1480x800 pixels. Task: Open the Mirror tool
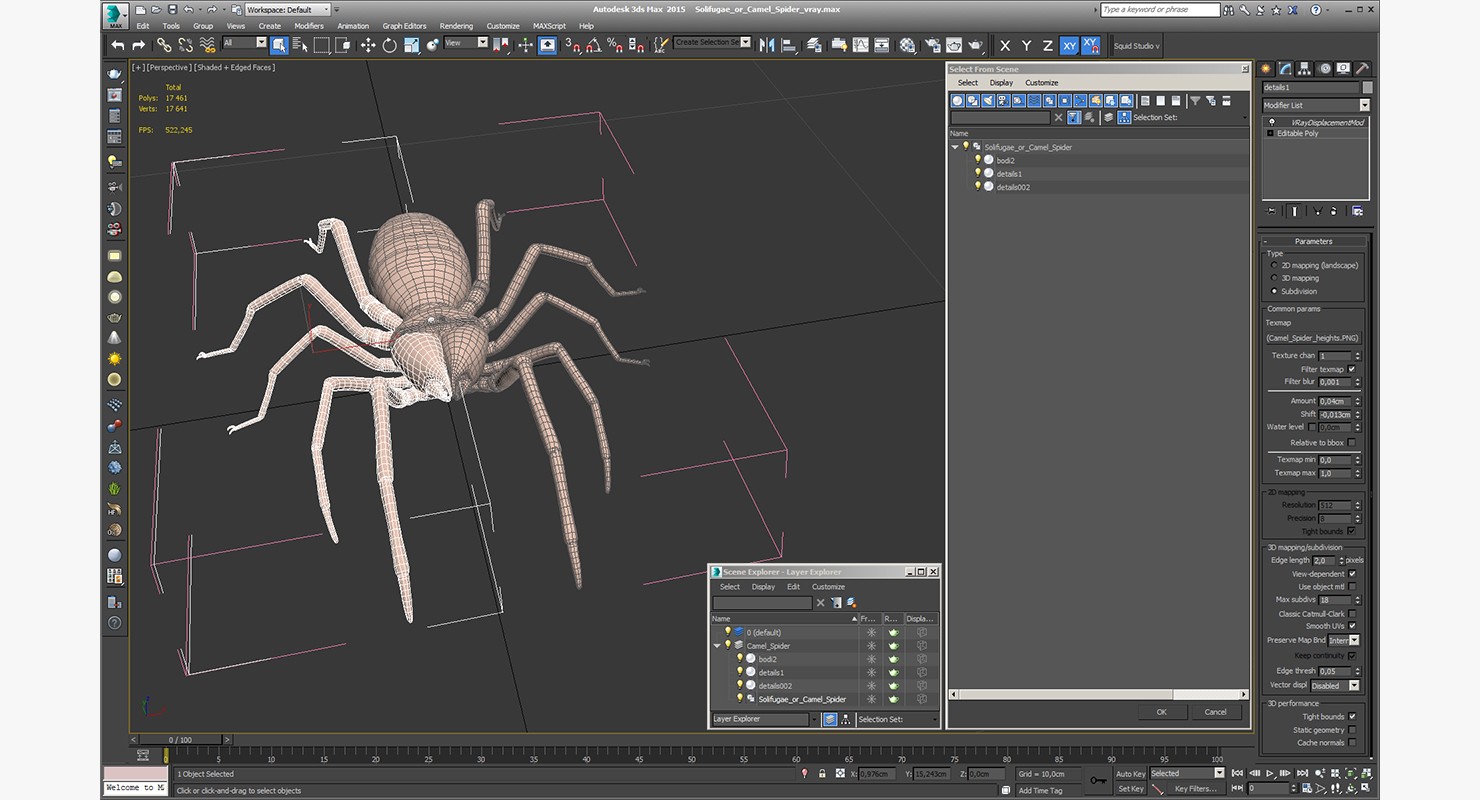point(767,45)
